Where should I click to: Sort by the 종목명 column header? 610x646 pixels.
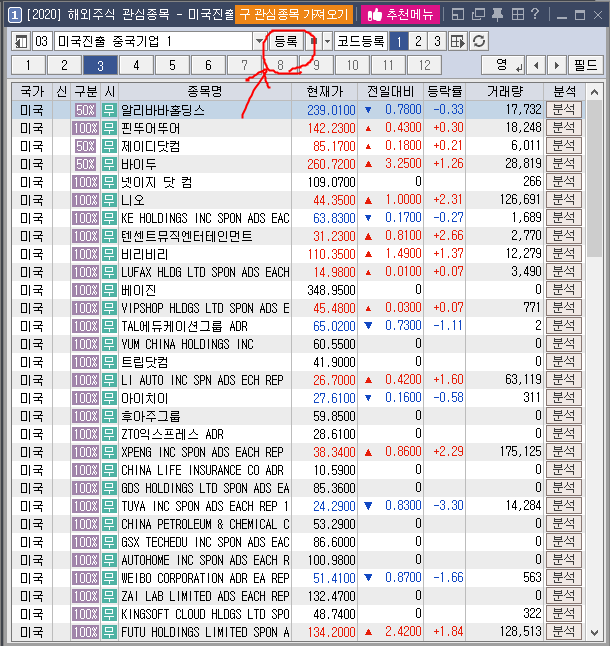tap(205, 91)
